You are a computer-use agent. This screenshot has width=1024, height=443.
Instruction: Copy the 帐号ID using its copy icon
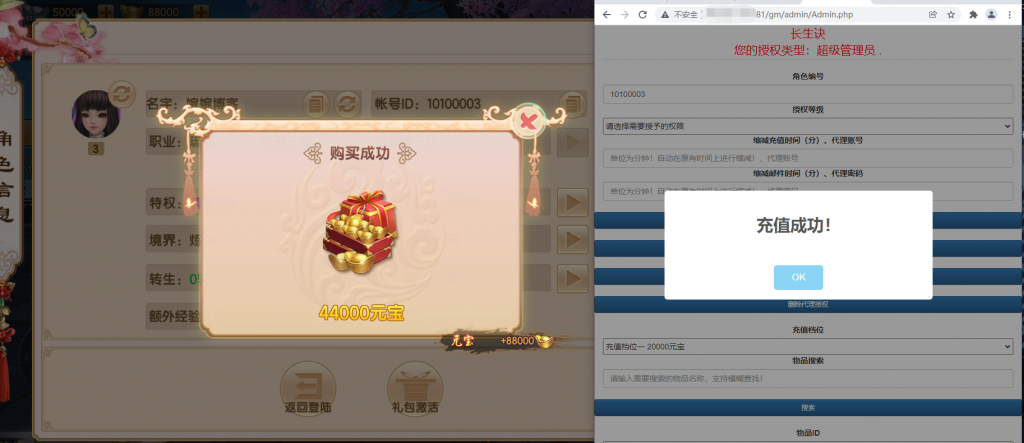(573, 103)
